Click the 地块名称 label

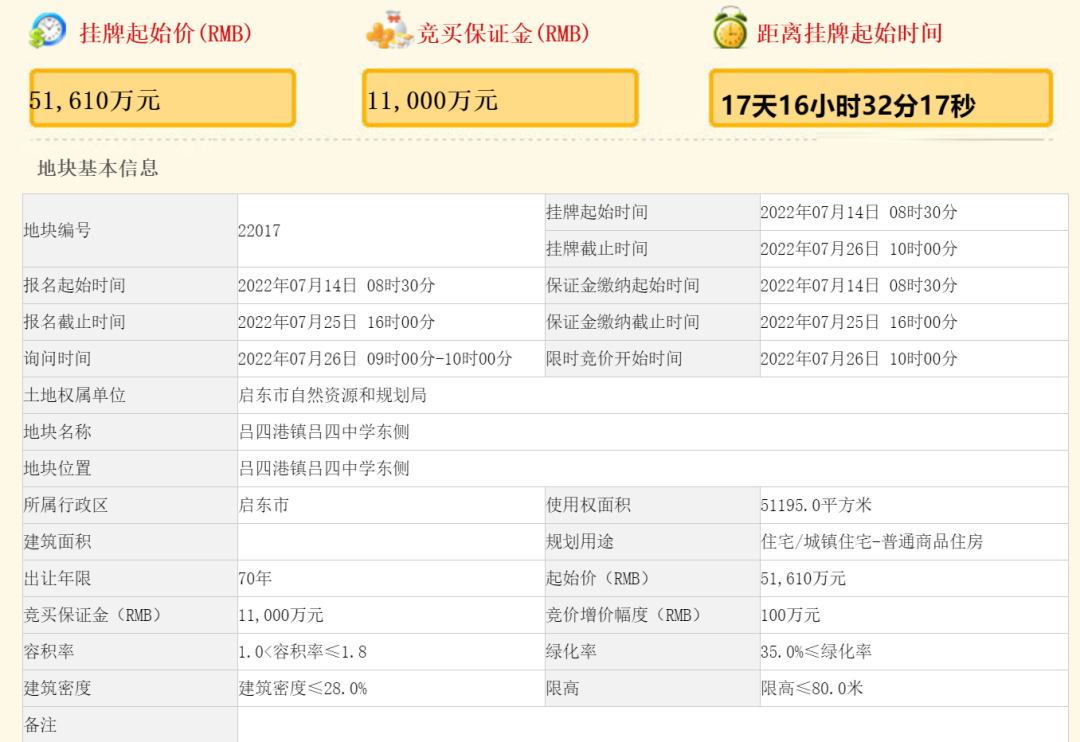pos(57,432)
